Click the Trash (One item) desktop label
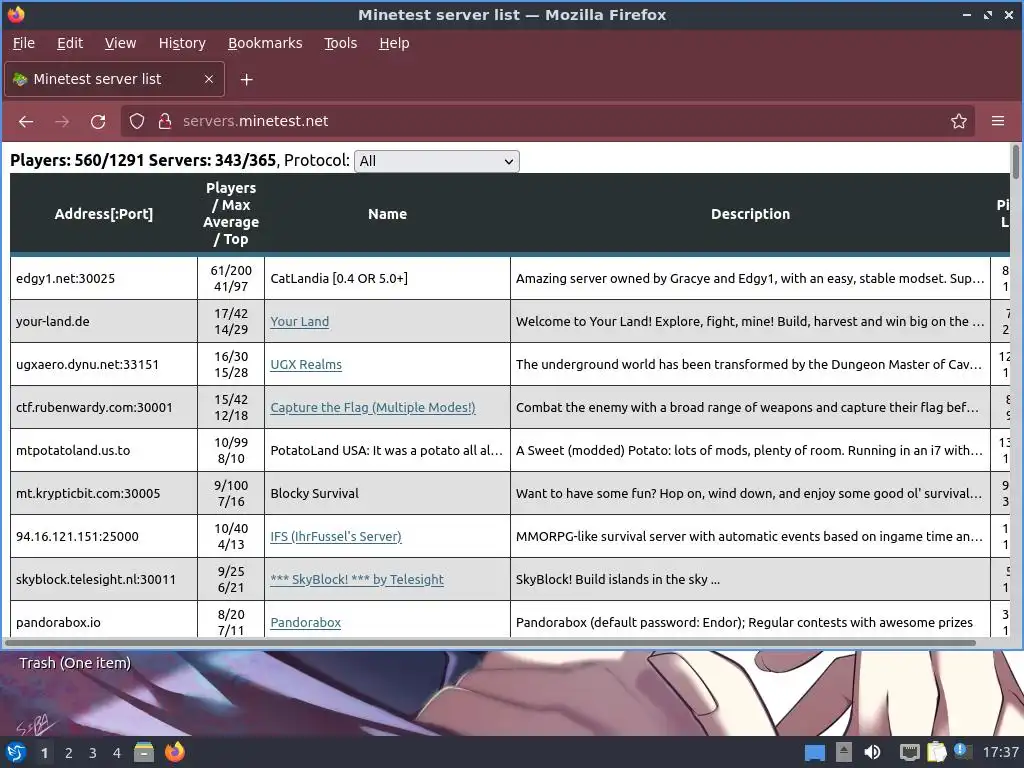Screen dimensions: 1024x768 pos(75,663)
